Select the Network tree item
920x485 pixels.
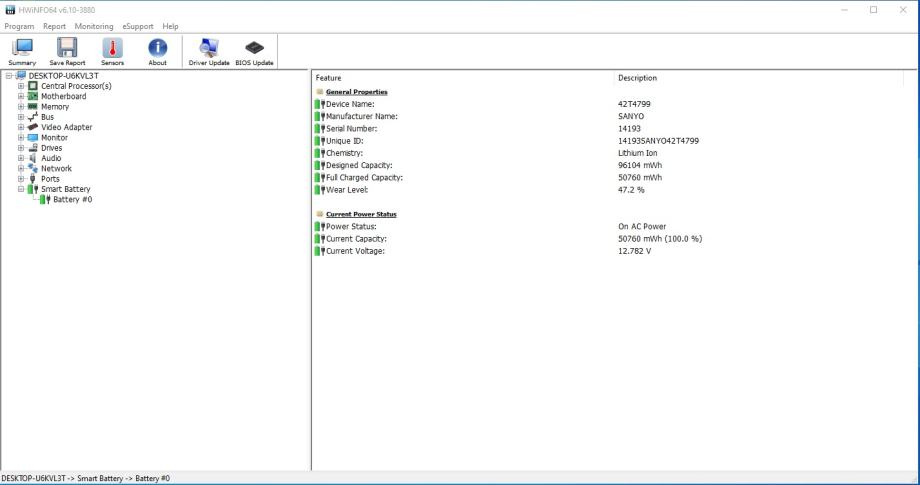coord(56,168)
